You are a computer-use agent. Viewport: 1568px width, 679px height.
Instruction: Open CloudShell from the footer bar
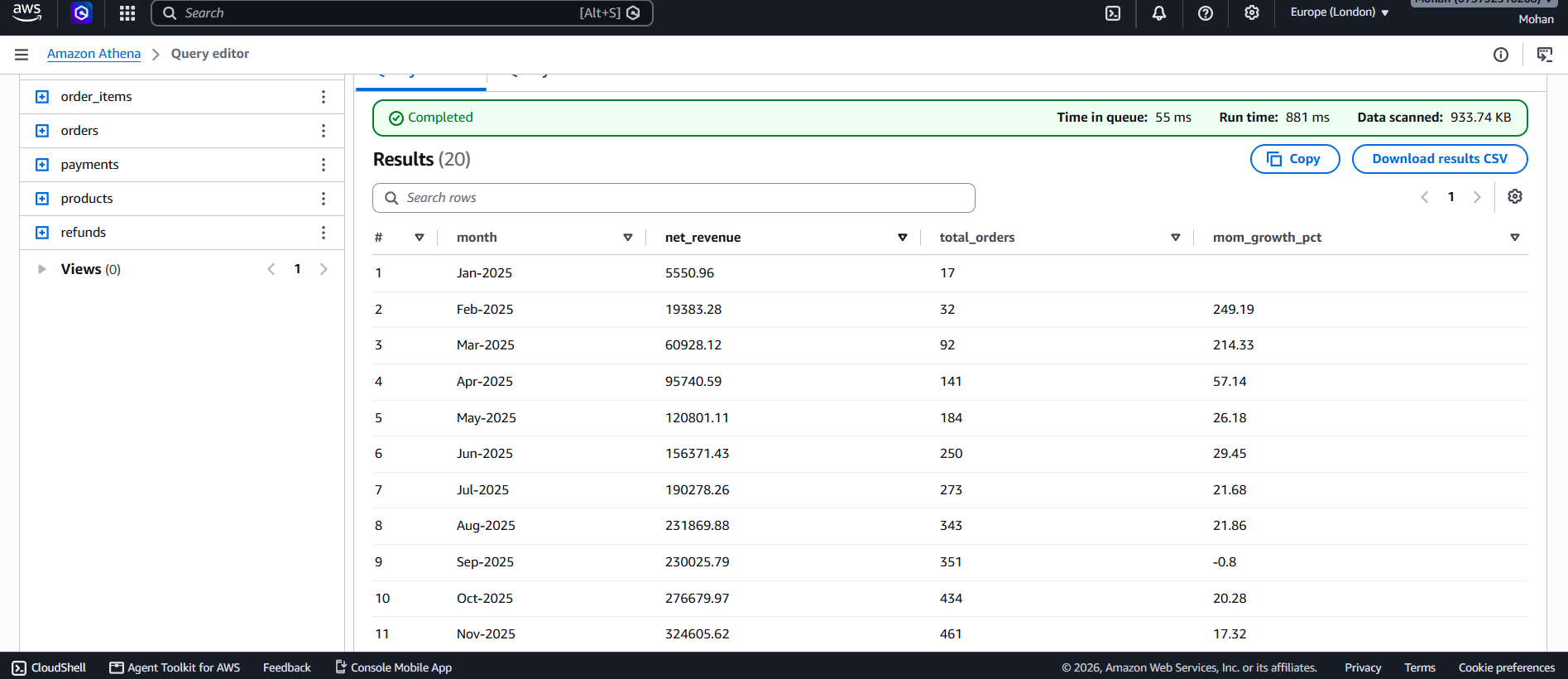(49, 667)
